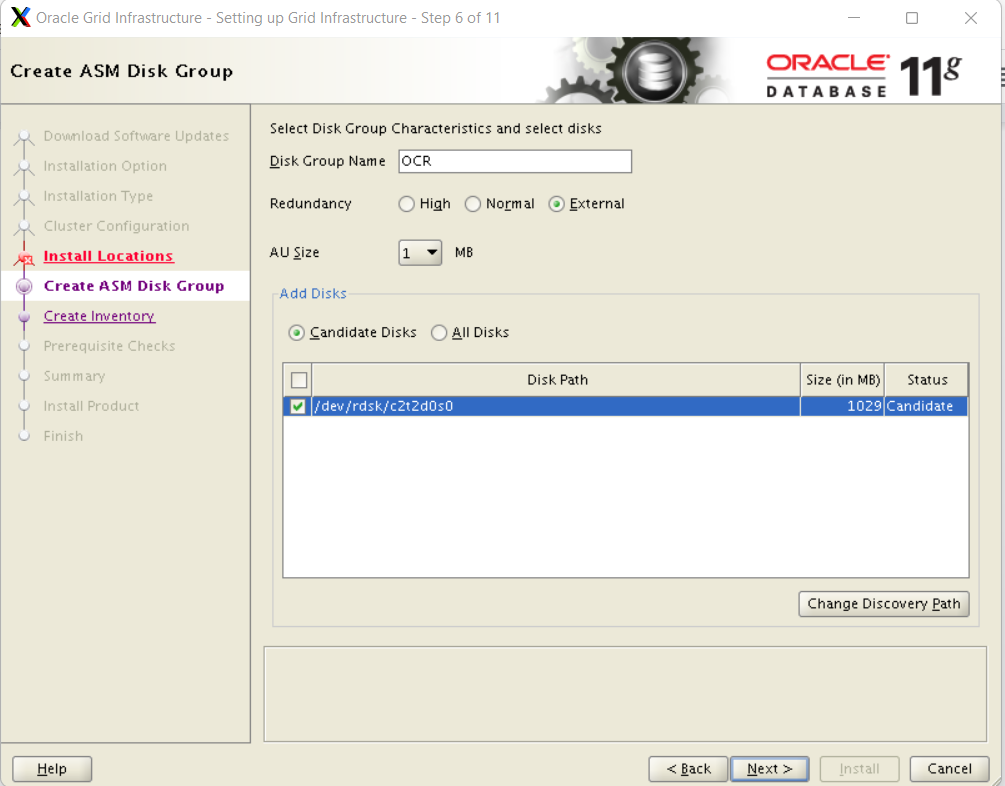
Task: Cancel the installation wizard
Action: point(949,769)
